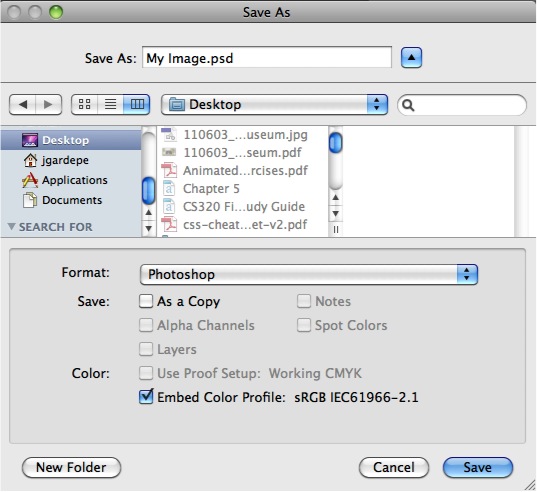Click the Save button

pos(478,467)
